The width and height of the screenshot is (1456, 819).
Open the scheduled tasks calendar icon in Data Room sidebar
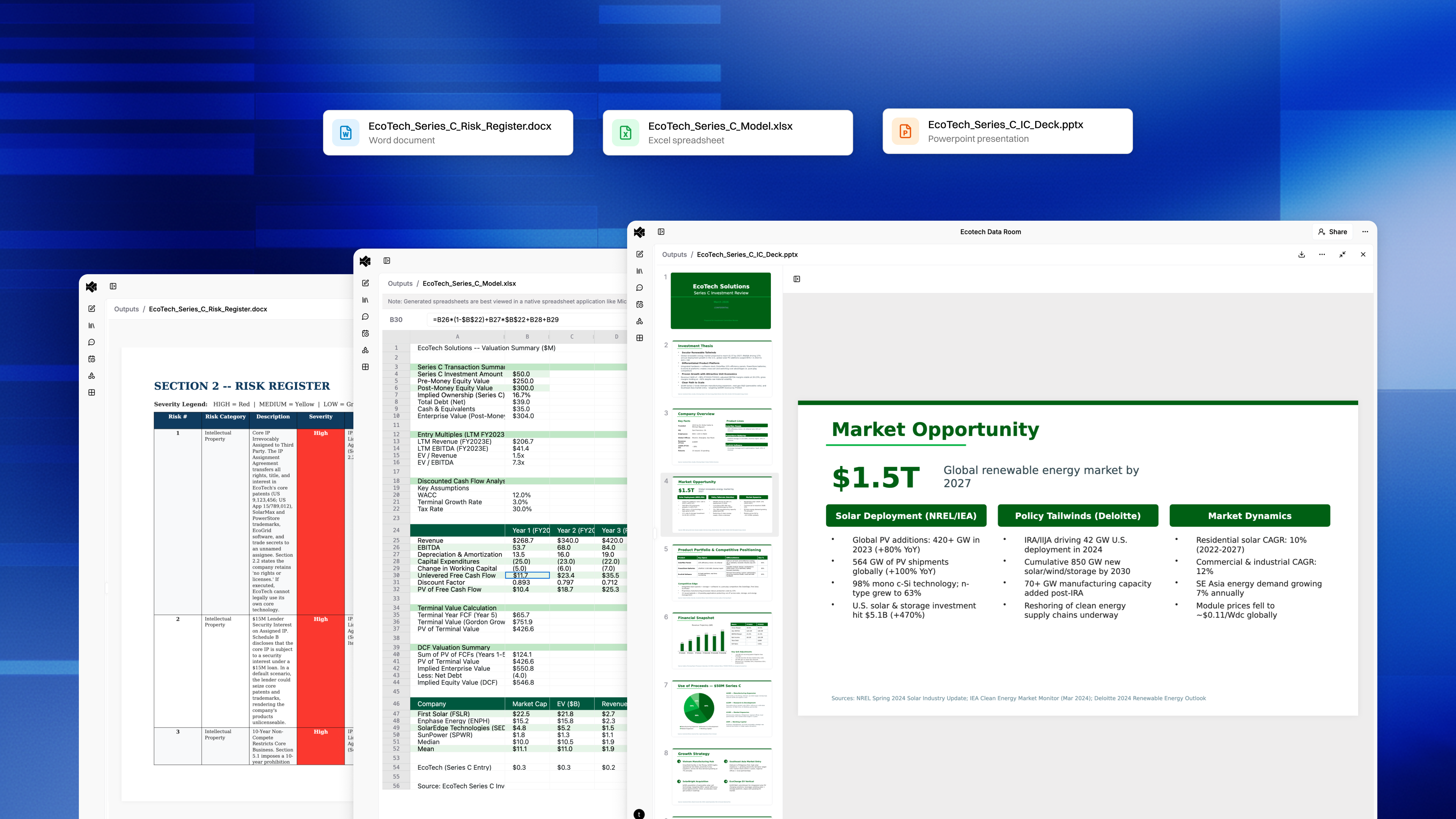tap(640, 304)
